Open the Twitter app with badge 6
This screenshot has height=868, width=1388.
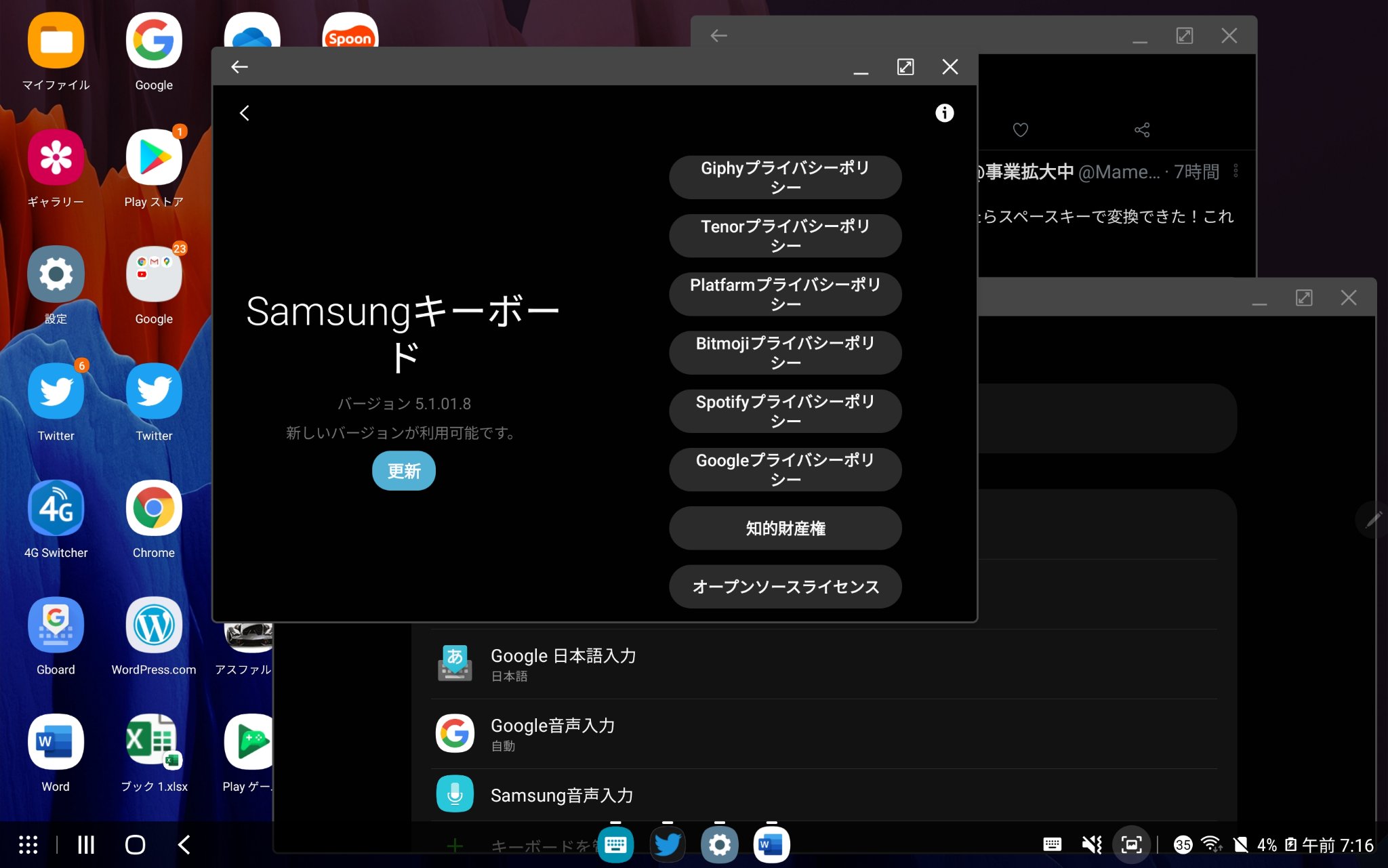pos(56,391)
